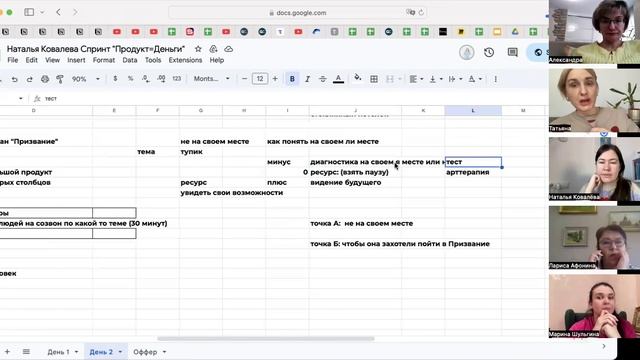Viewport: 640px width, 360px height.
Task: Reload the page in the address bar
Action: tap(421, 13)
